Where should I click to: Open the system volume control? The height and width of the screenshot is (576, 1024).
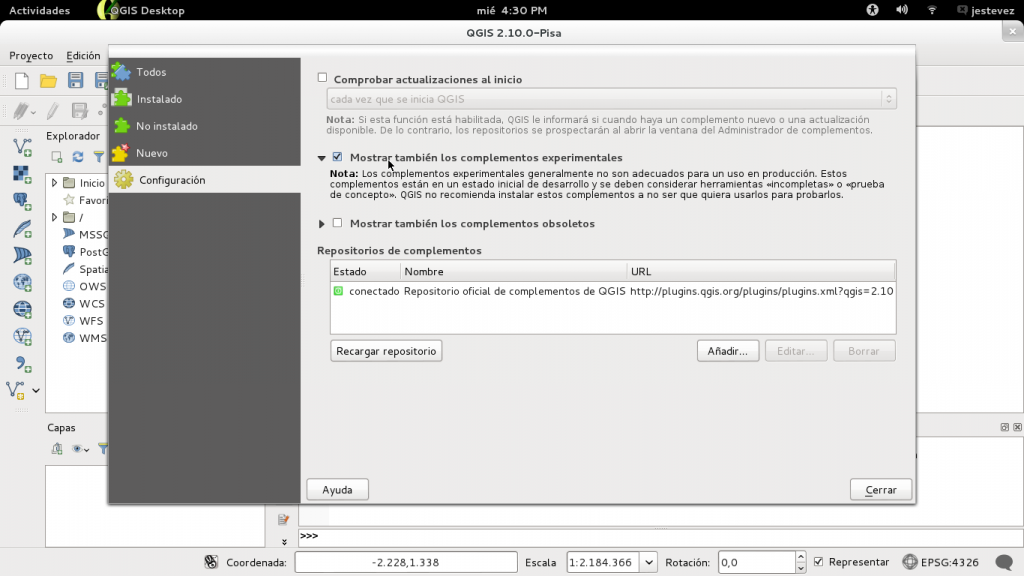click(902, 10)
